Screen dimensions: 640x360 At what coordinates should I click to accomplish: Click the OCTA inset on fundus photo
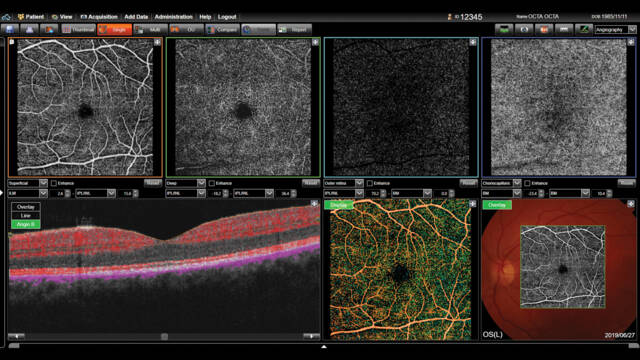click(x=563, y=267)
